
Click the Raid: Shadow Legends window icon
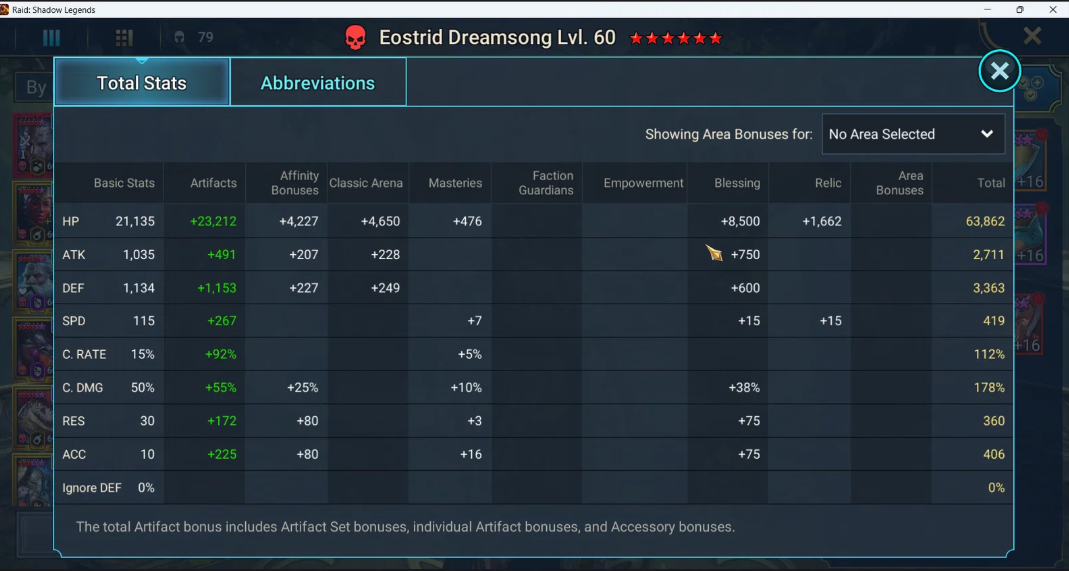pos(5,10)
